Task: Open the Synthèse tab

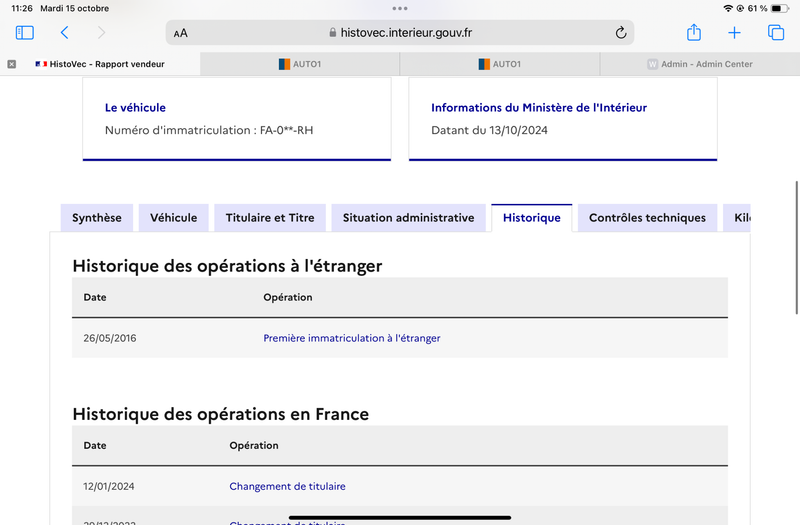Action: (x=97, y=218)
